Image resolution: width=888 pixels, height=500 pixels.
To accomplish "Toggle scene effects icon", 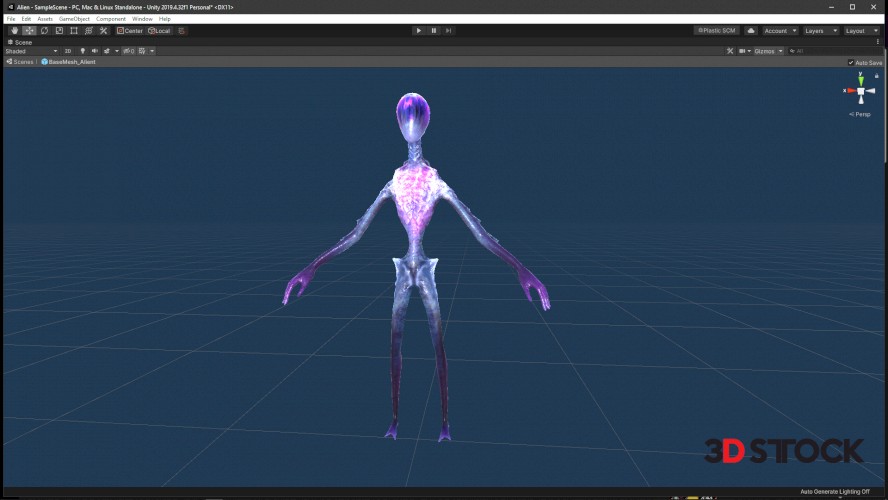I will pos(106,51).
